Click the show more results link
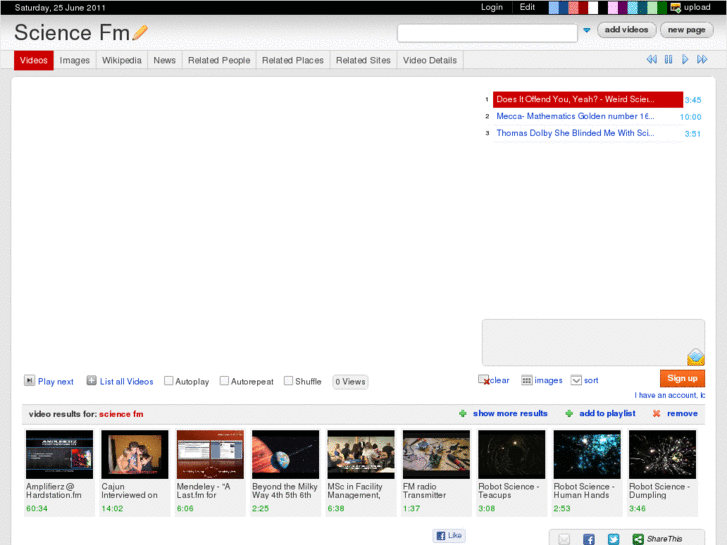The width and height of the screenshot is (727, 545). coord(510,413)
